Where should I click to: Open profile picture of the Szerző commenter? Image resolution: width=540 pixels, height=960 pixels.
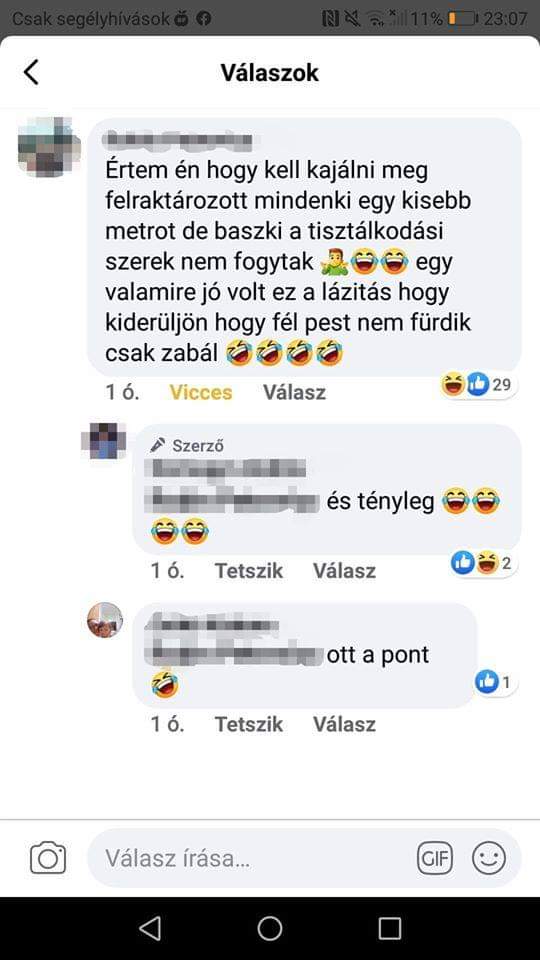coord(105,440)
